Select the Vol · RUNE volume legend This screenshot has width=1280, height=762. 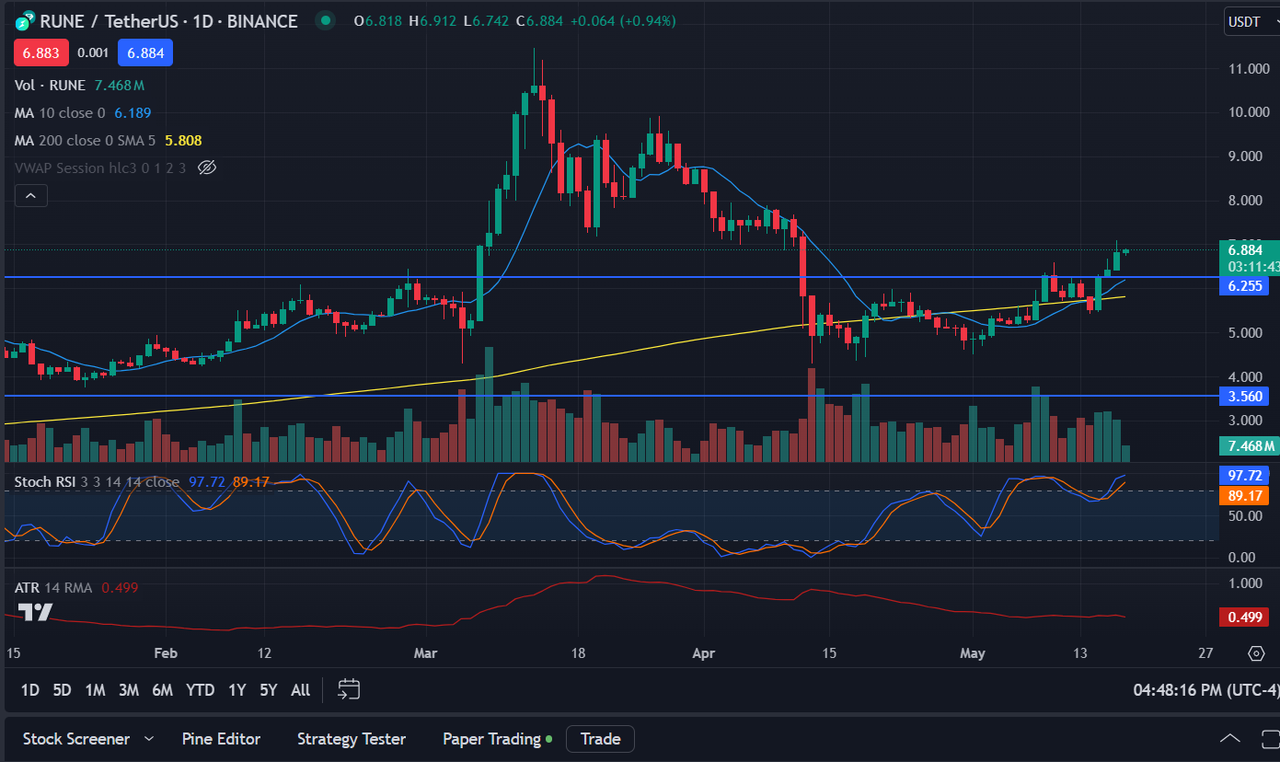coord(52,86)
